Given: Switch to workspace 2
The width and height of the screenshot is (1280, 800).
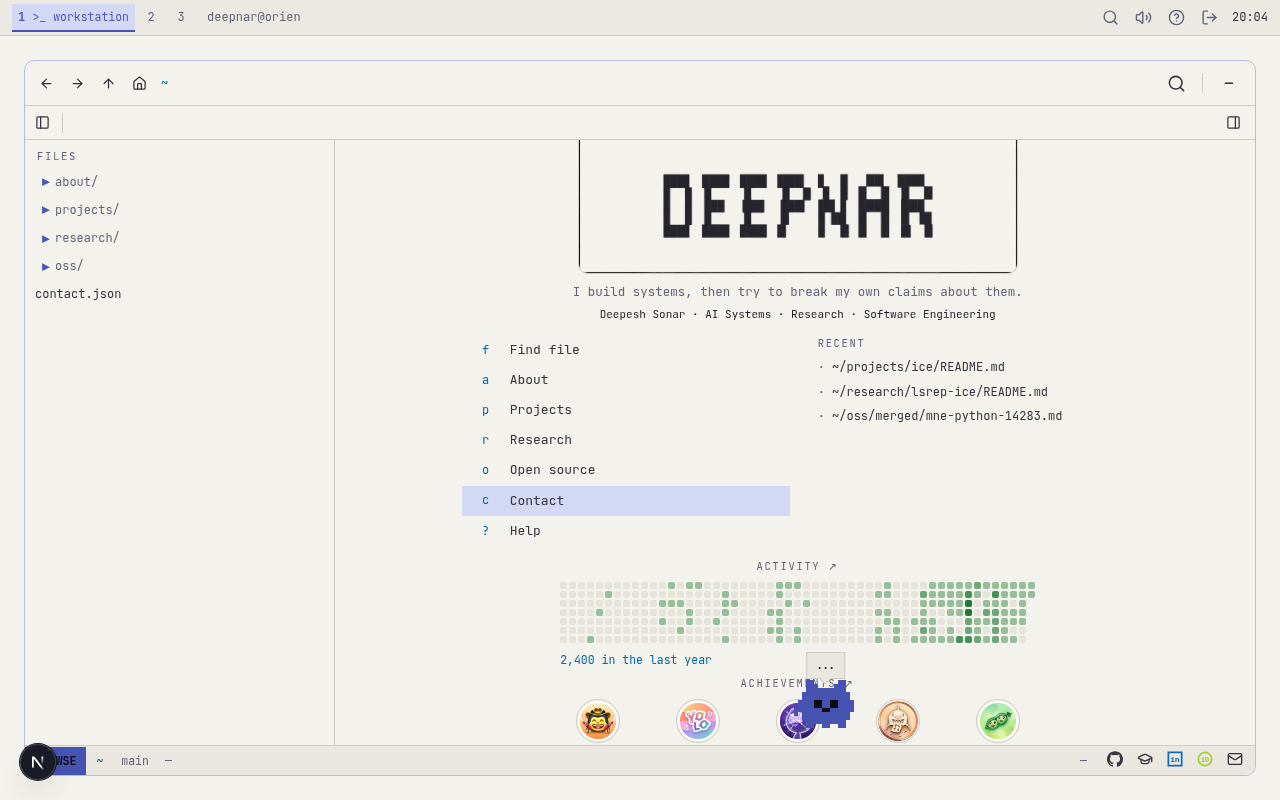Looking at the screenshot, I should click(151, 17).
